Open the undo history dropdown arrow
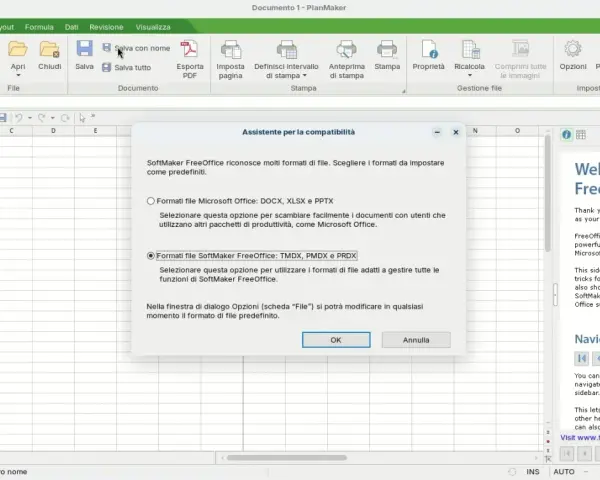This screenshot has width=600, height=480. coord(30,118)
